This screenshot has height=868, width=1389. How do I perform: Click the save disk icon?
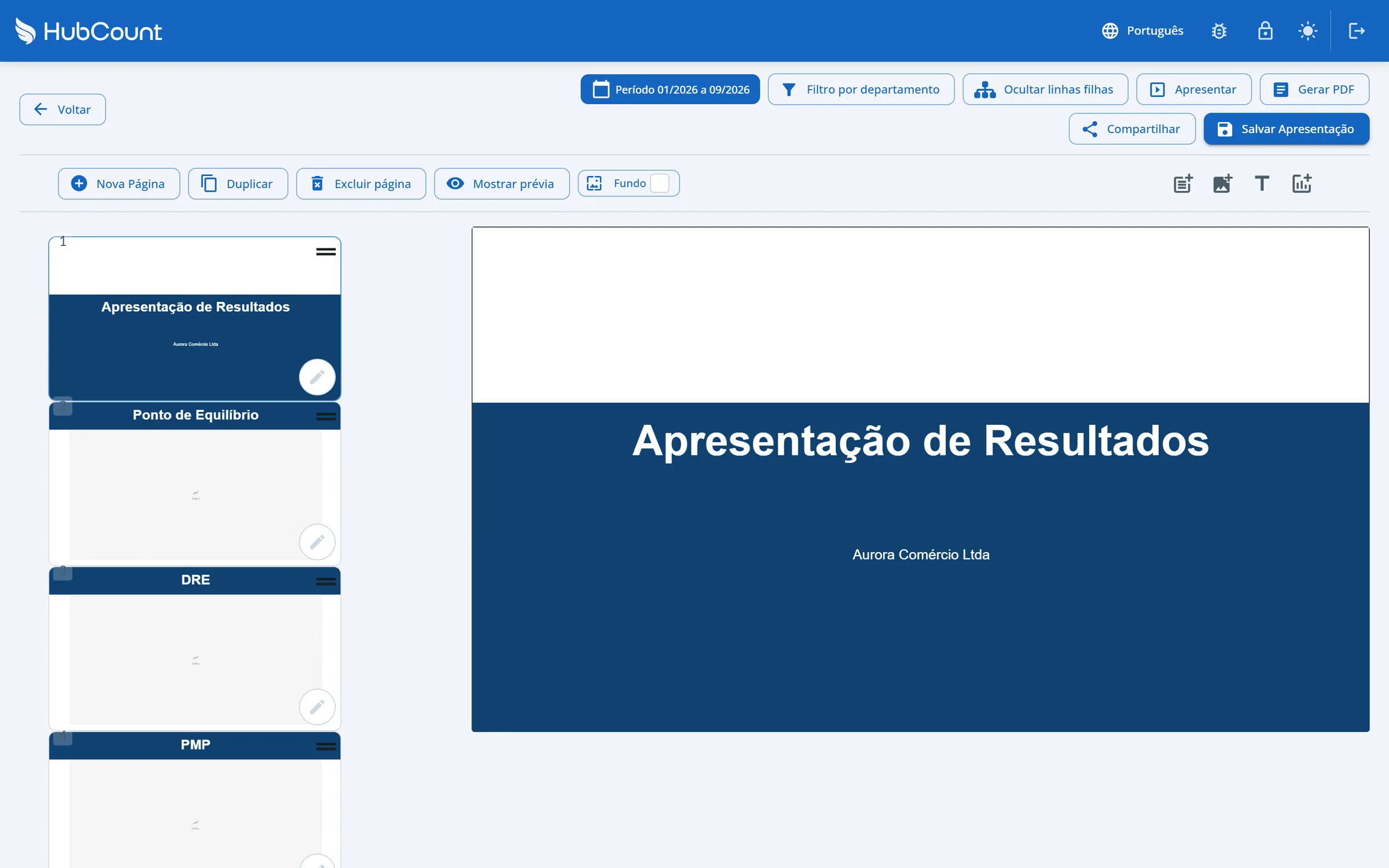(1224, 129)
